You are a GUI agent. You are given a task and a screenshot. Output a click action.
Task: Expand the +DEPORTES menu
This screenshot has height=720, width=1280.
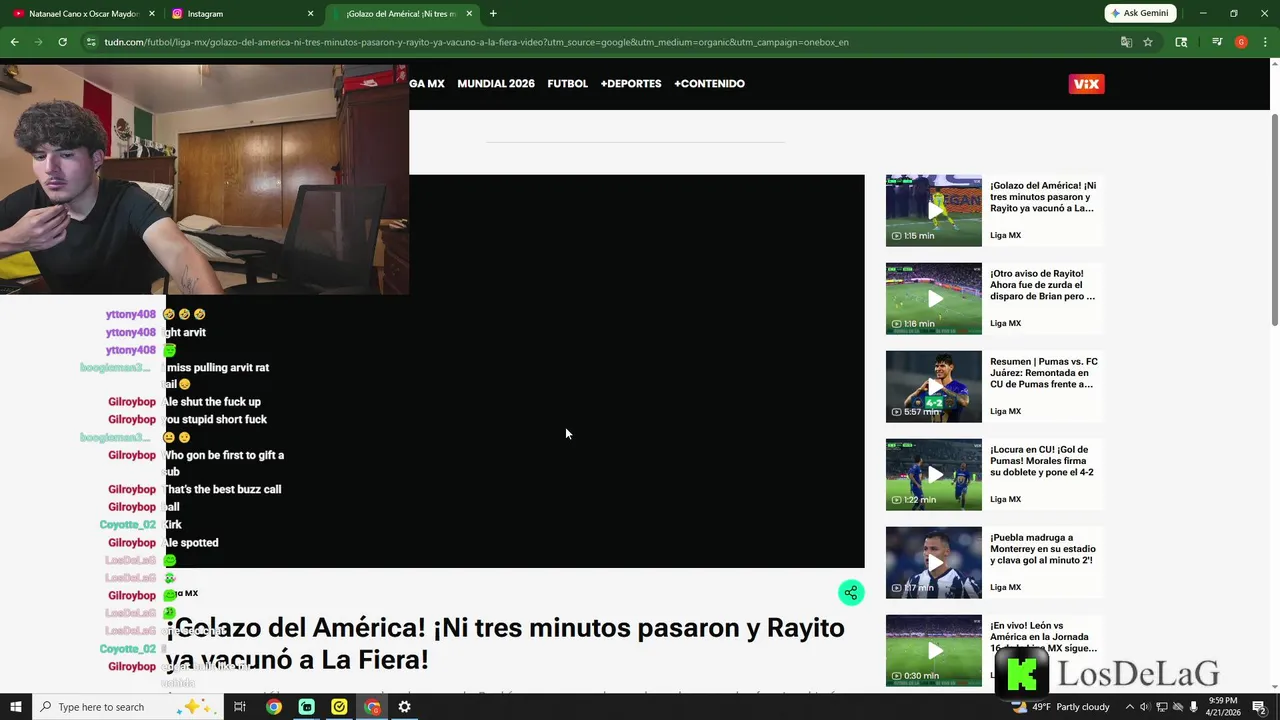[x=631, y=84]
